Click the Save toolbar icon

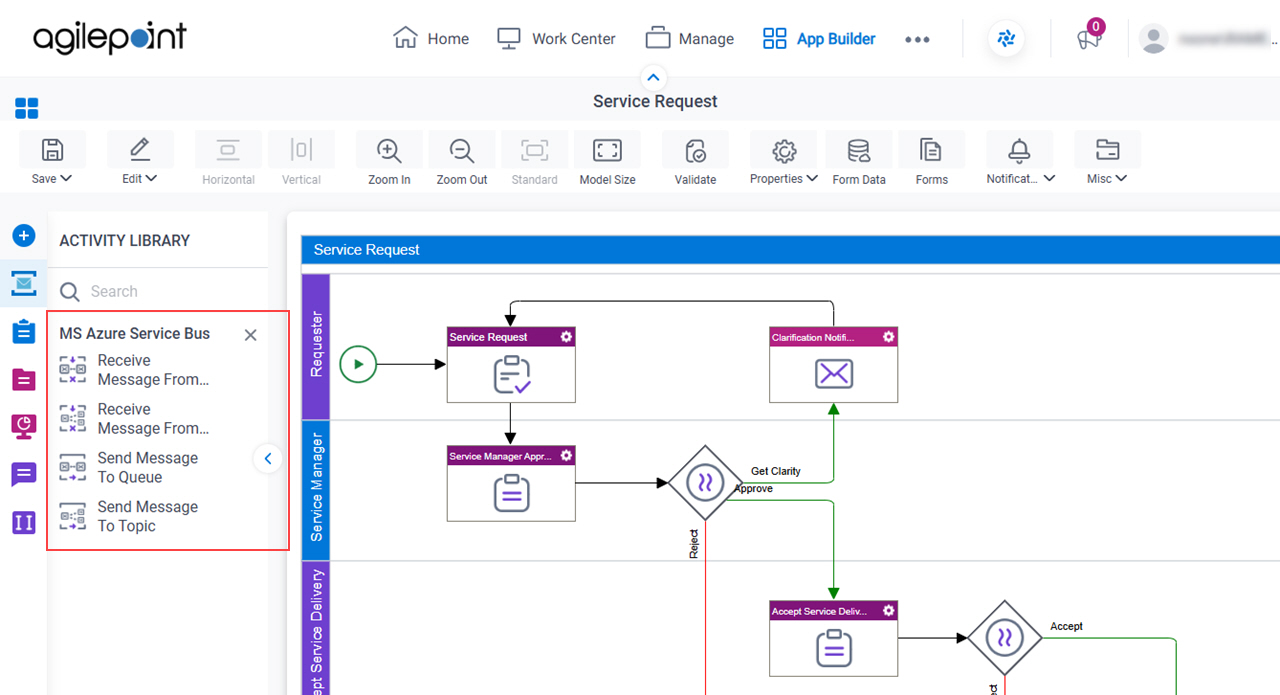click(52, 150)
